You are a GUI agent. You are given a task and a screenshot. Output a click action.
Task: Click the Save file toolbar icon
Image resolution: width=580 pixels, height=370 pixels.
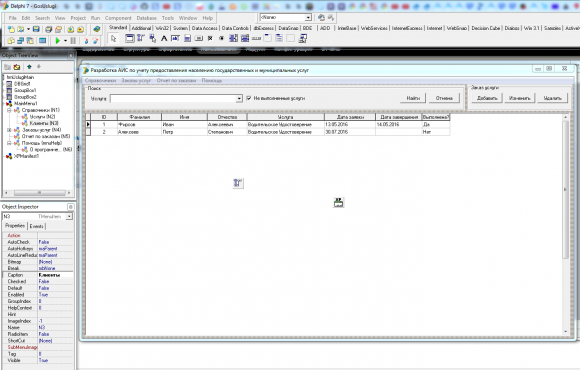point(36,29)
